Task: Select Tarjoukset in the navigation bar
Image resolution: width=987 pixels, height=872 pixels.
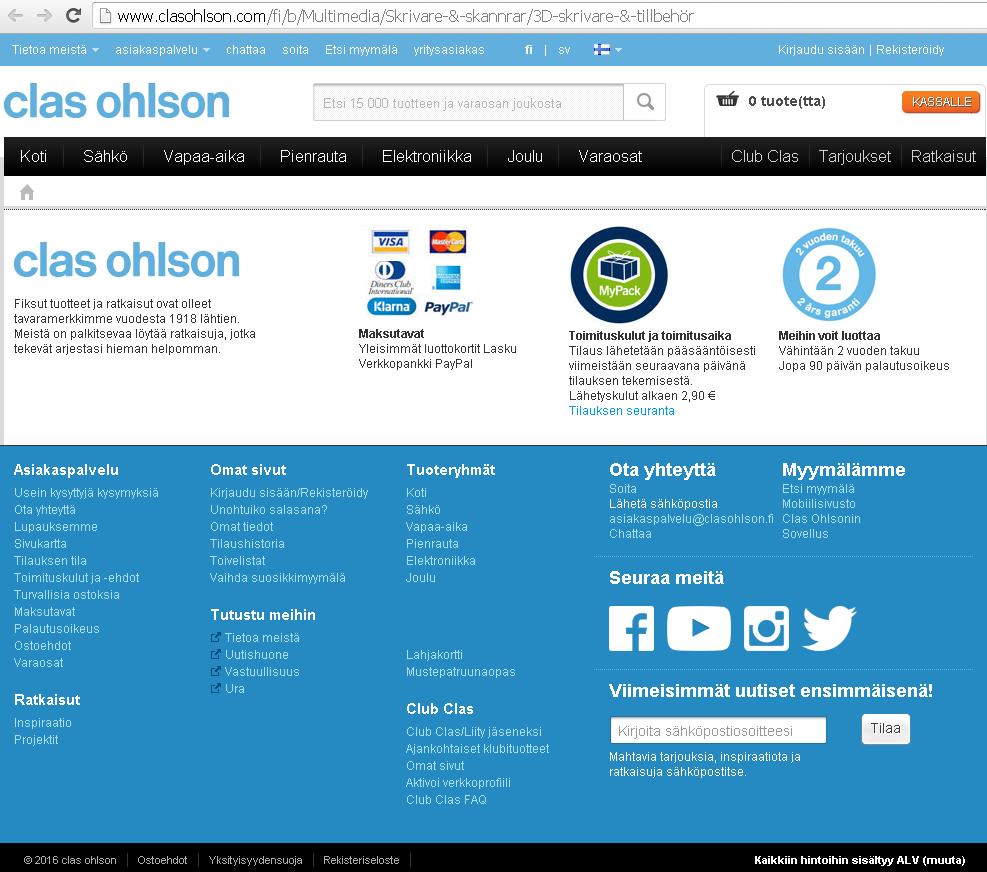Action: [855, 156]
